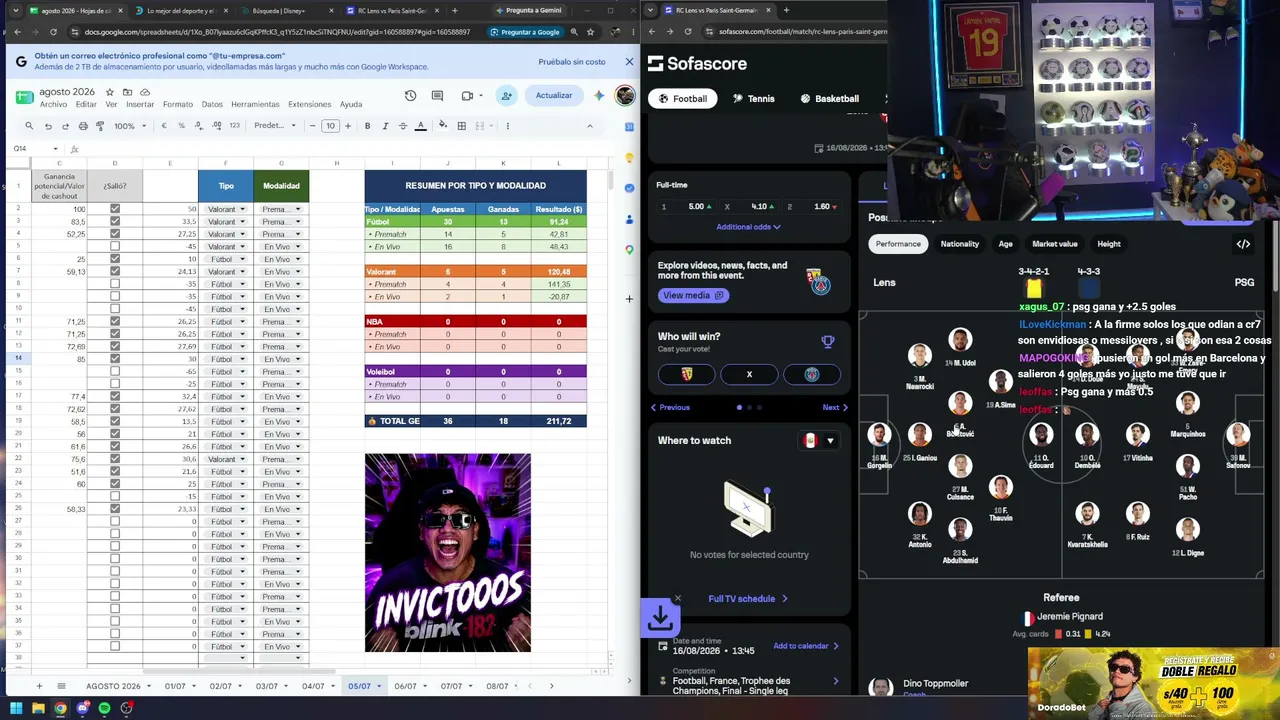Open the zoom 100% dropdown
Screen dimensions: 1280x720
click(x=128, y=126)
